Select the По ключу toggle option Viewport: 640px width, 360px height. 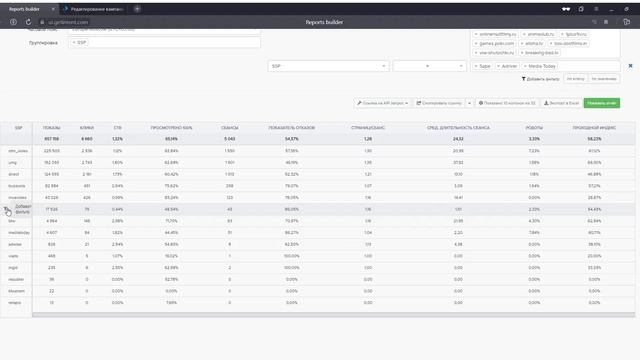pos(576,79)
